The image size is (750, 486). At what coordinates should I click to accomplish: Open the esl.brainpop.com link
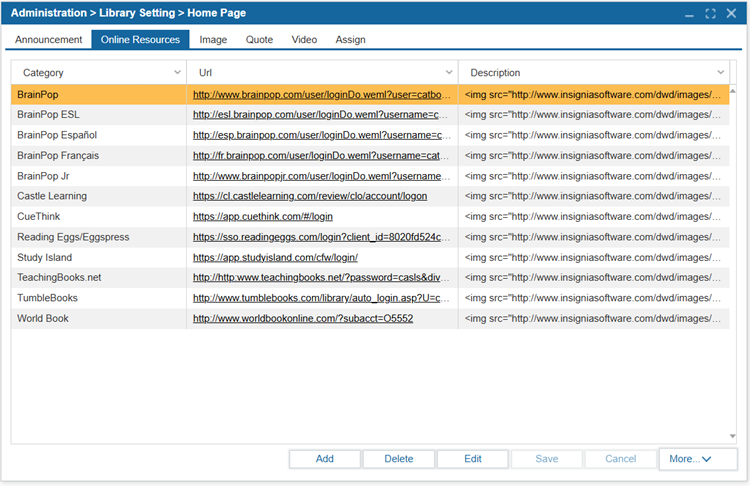[320, 115]
